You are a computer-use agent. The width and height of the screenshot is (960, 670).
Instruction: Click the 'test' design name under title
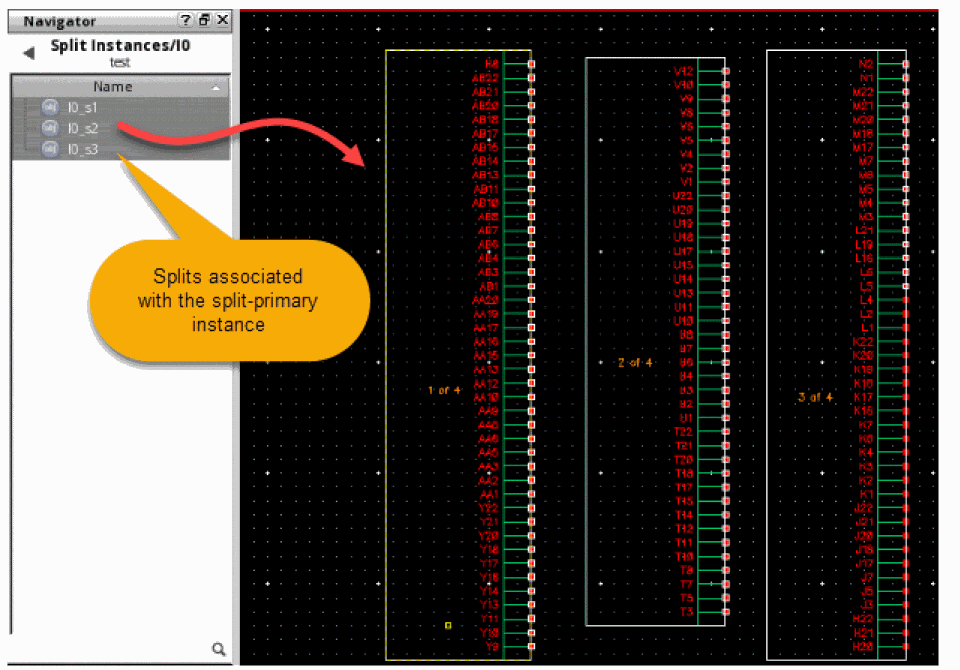[120, 62]
